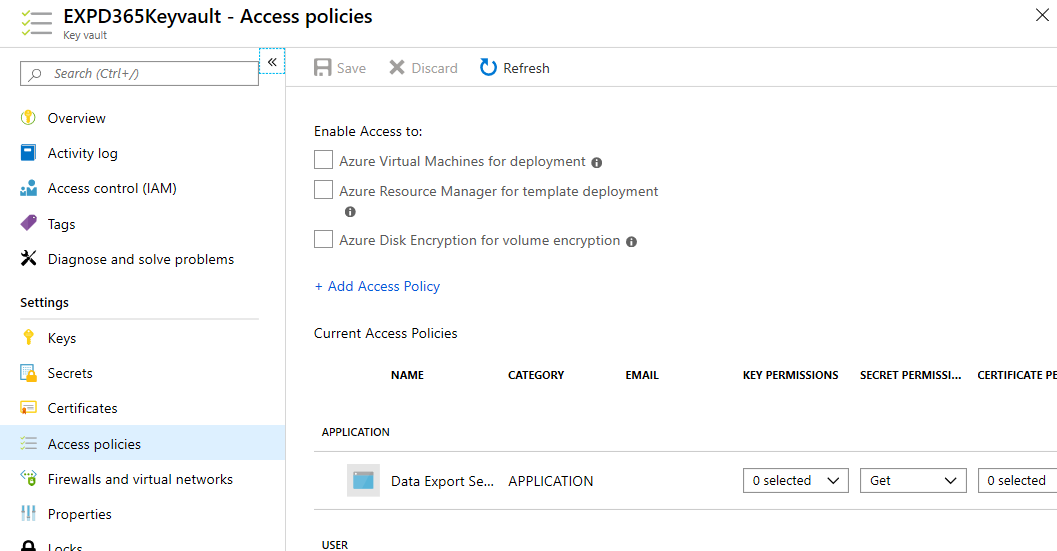Click the Refresh icon in toolbar
The height and width of the screenshot is (551, 1057).
tap(488, 68)
